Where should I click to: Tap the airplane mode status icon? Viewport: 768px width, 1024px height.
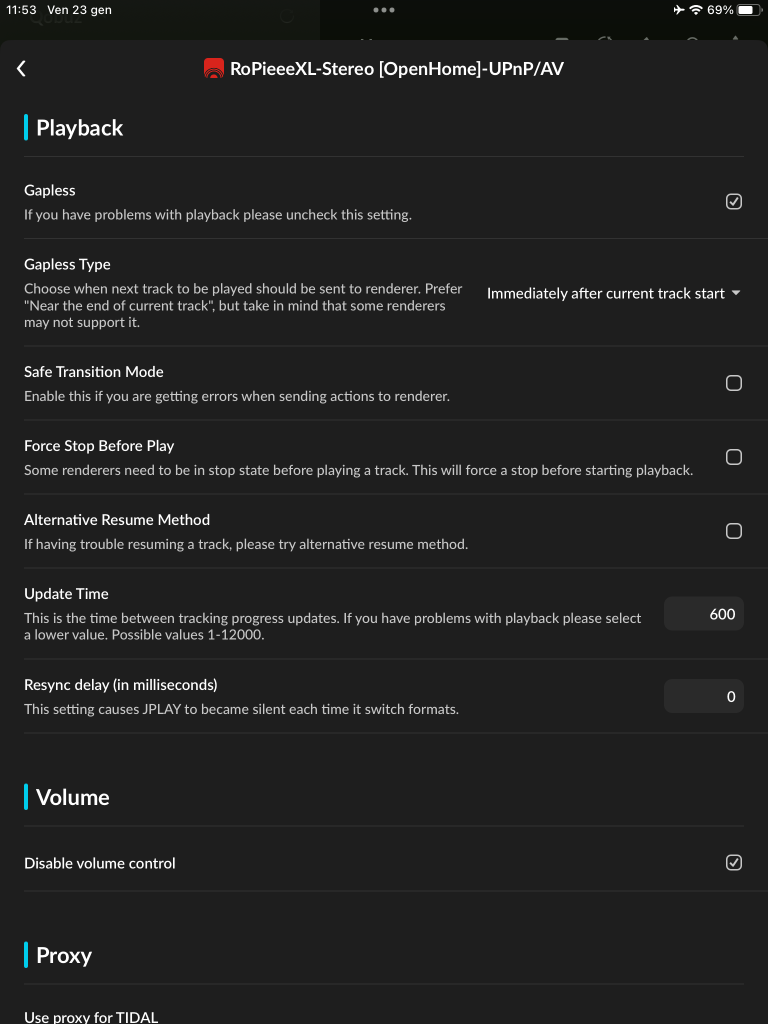680,10
